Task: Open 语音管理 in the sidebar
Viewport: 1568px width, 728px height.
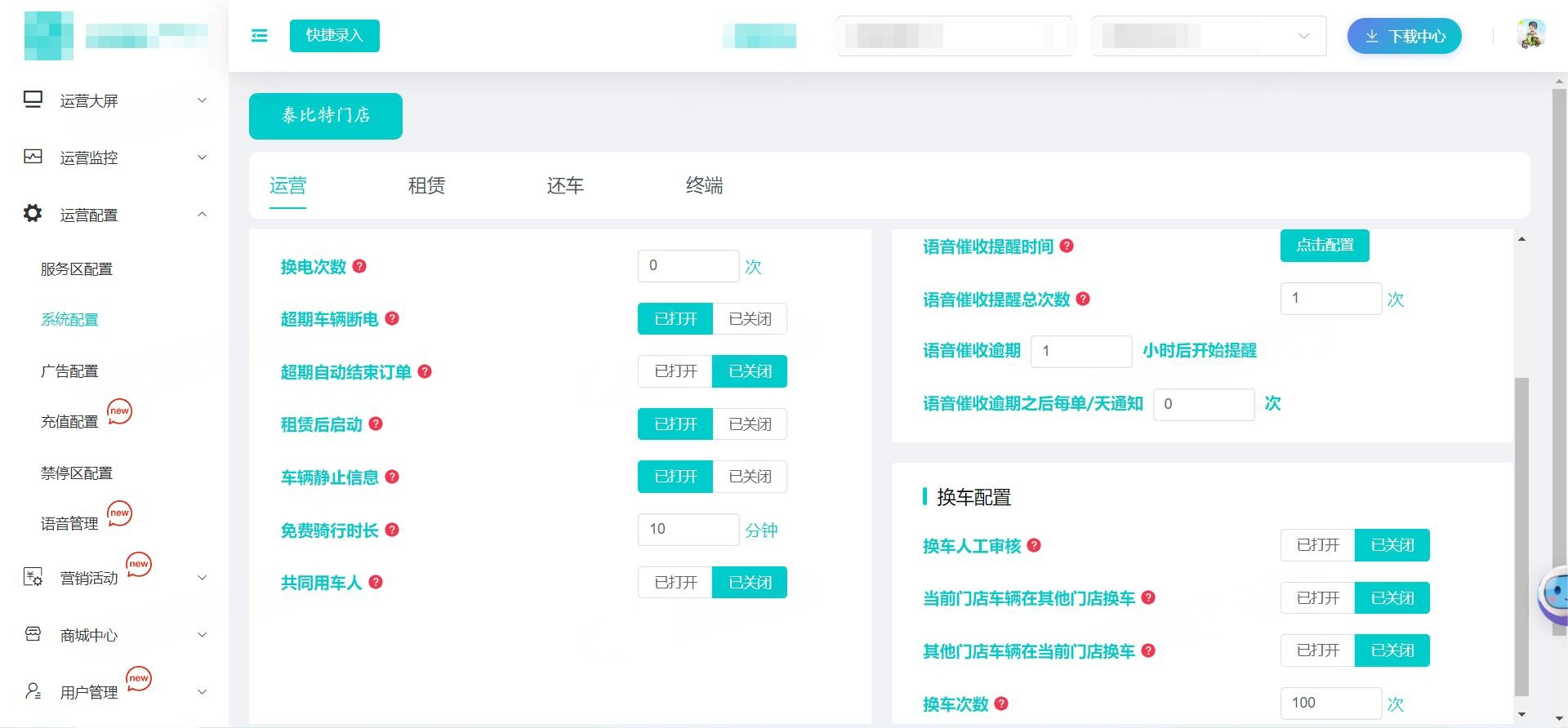Action: (x=69, y=524)
